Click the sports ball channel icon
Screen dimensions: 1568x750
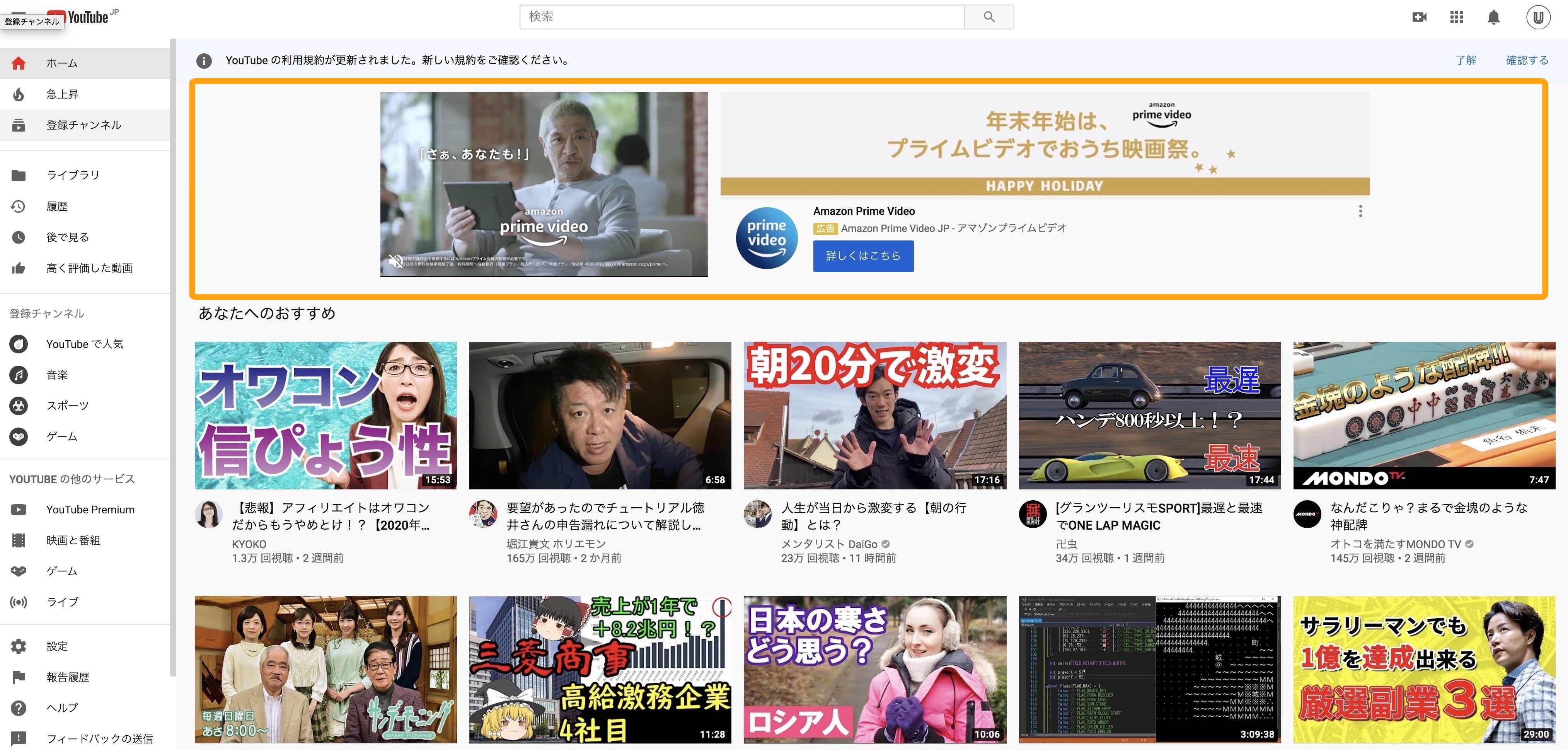pyautogui.click(x=19, y=406)
